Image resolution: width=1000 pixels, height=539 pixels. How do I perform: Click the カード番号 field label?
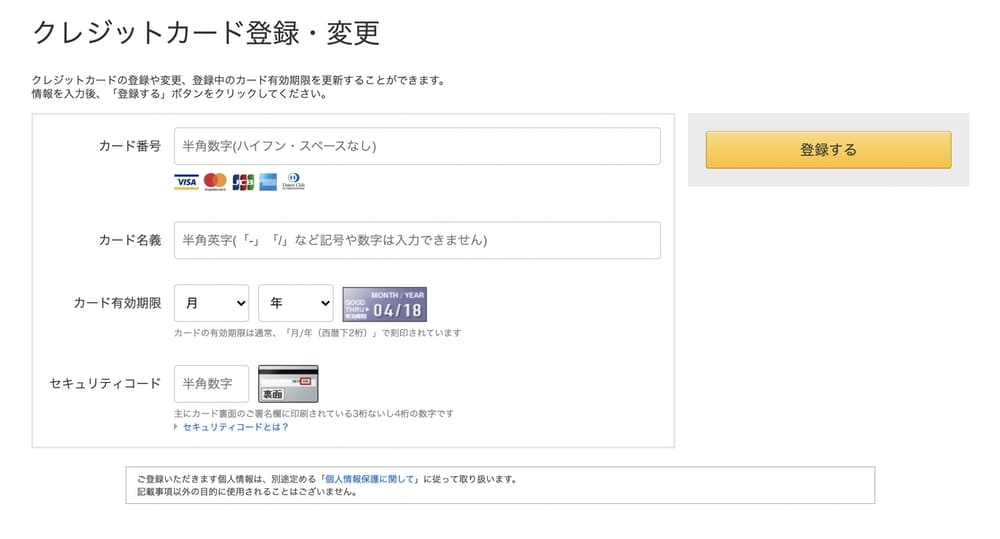pos(129,146)
